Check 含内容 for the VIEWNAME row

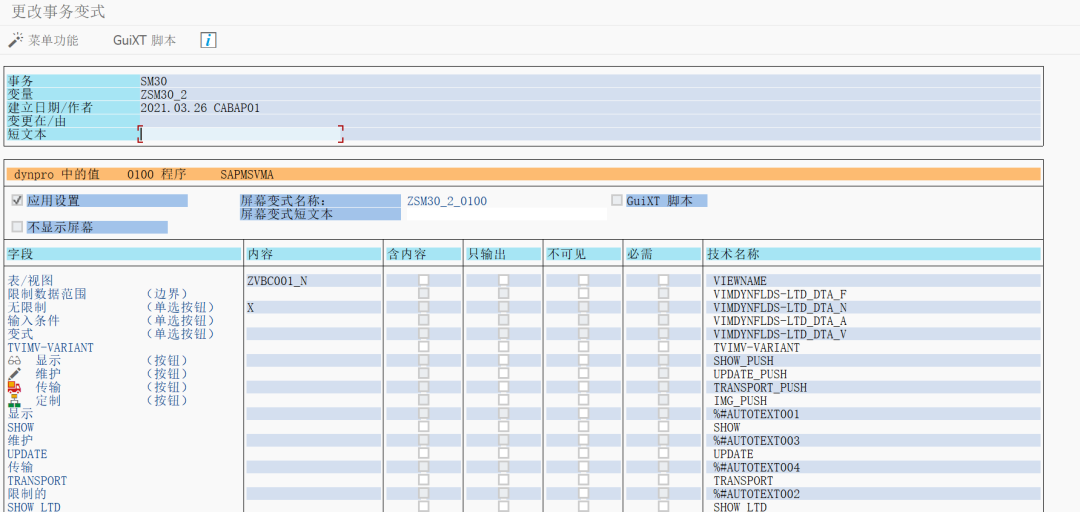[x=424, y=280]
